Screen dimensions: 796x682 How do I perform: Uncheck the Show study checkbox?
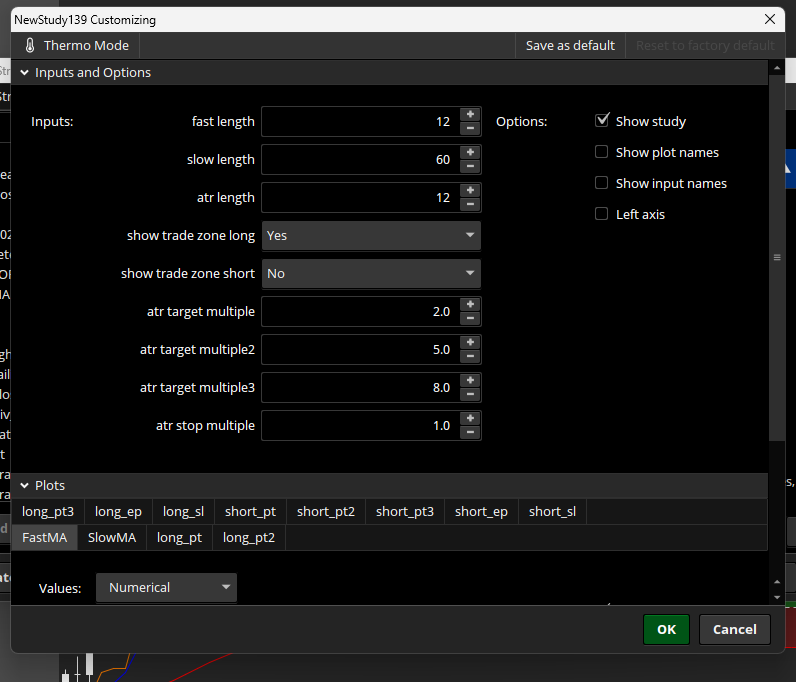602,121
